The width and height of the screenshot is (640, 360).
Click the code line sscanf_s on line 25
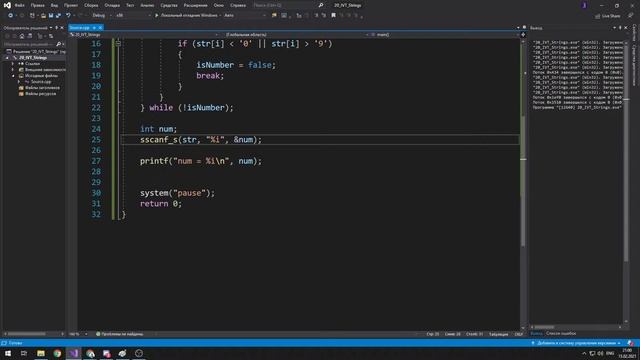coord(200,140)
